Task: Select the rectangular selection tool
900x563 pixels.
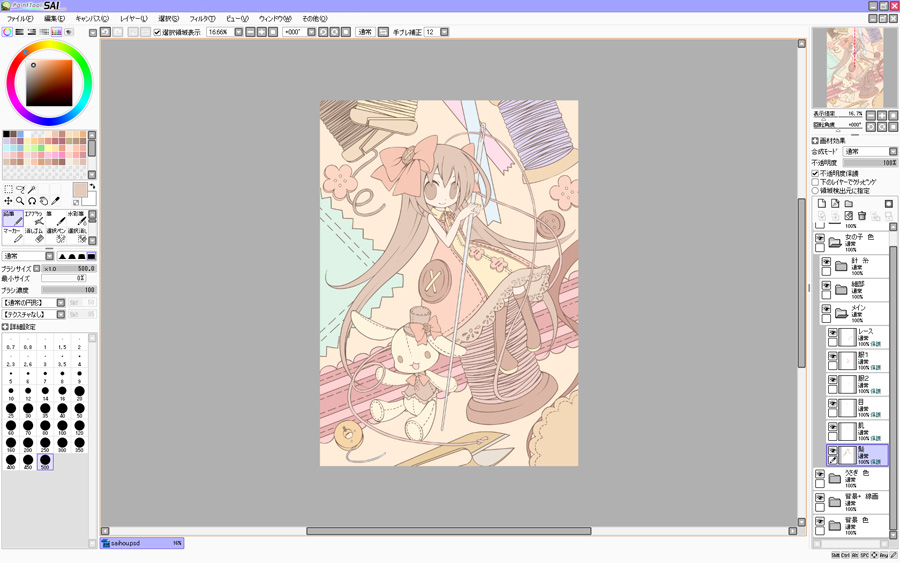Action: [8, 189]
